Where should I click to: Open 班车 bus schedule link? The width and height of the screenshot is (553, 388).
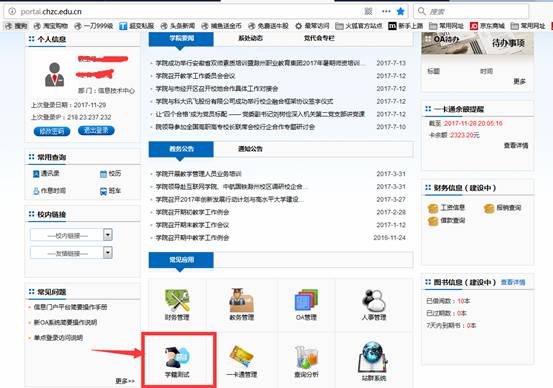click(111, 191)
